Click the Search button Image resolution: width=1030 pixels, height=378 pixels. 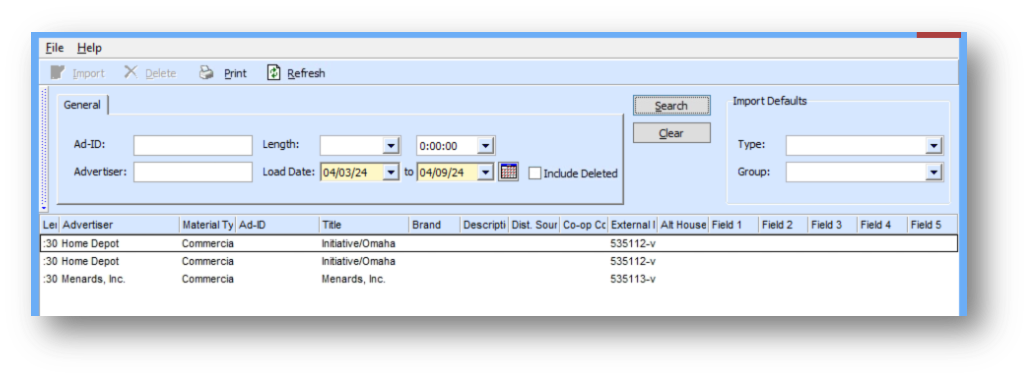tap(671, 105)
